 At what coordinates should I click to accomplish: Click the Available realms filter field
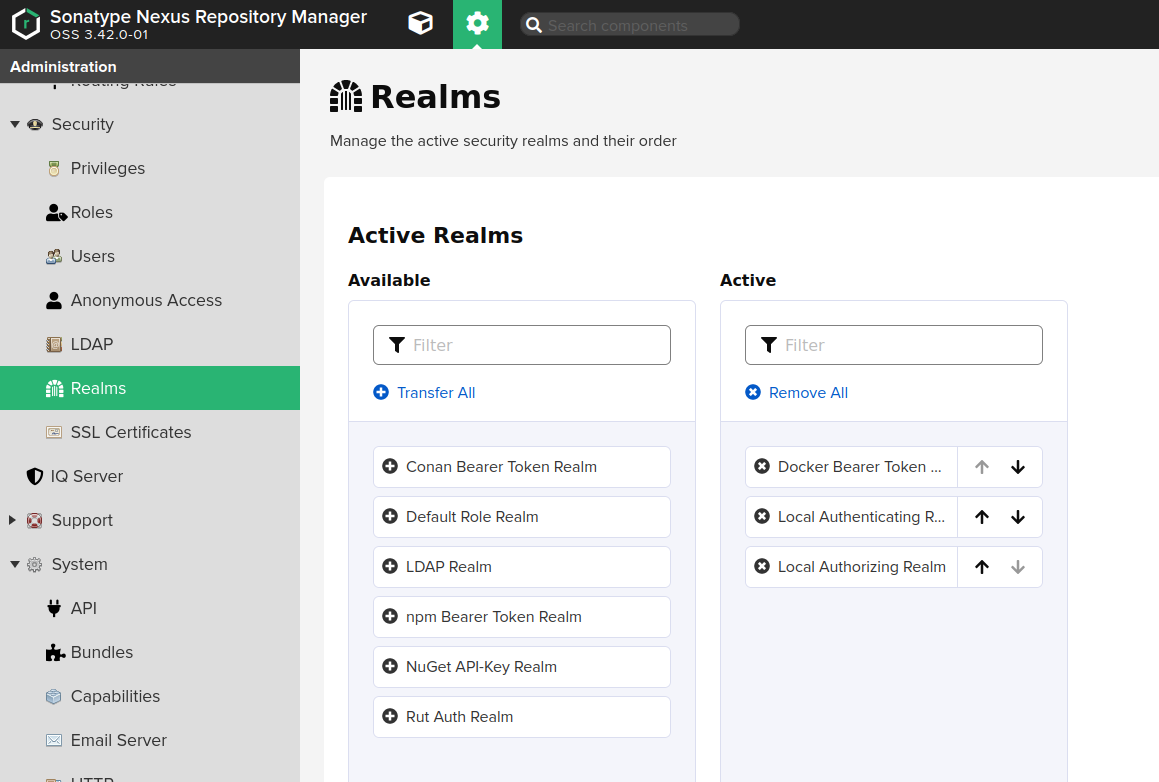[521, 344]
